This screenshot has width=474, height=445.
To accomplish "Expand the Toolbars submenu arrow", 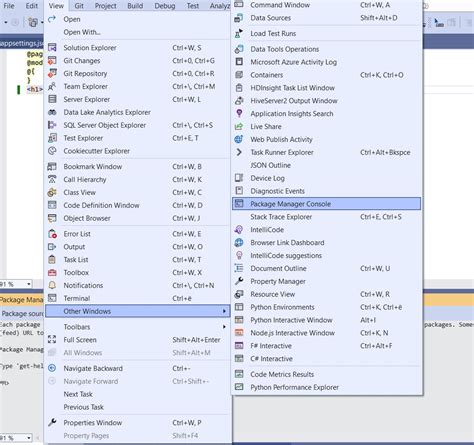I will click(224, 327).
